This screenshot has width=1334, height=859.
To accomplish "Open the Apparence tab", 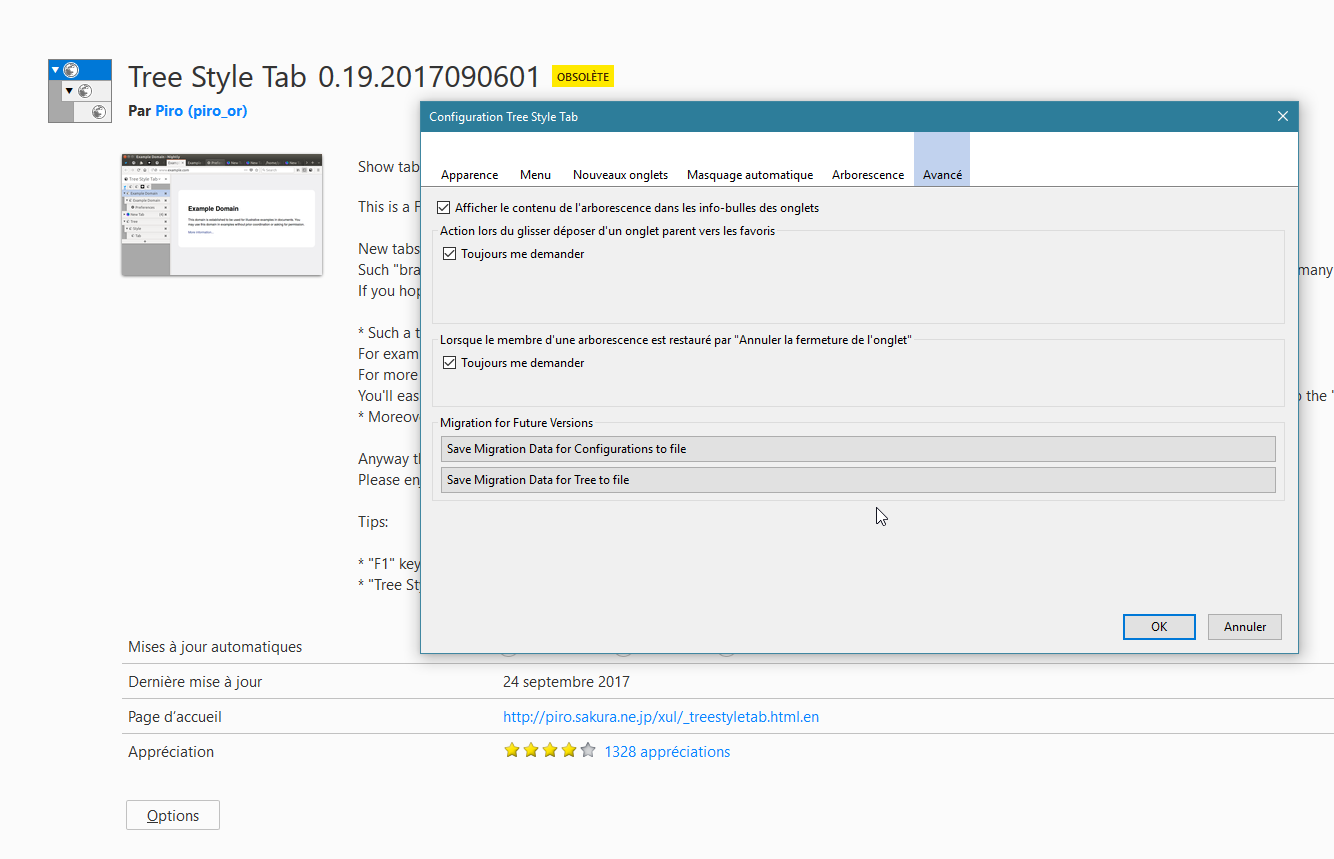I will click(469, 174).
